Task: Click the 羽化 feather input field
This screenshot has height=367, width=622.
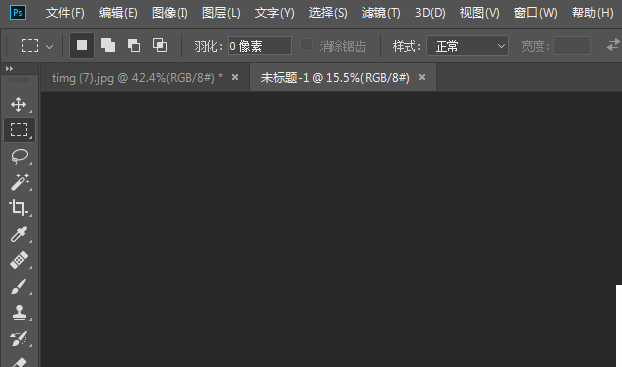Action: click(x=259, y=46)
